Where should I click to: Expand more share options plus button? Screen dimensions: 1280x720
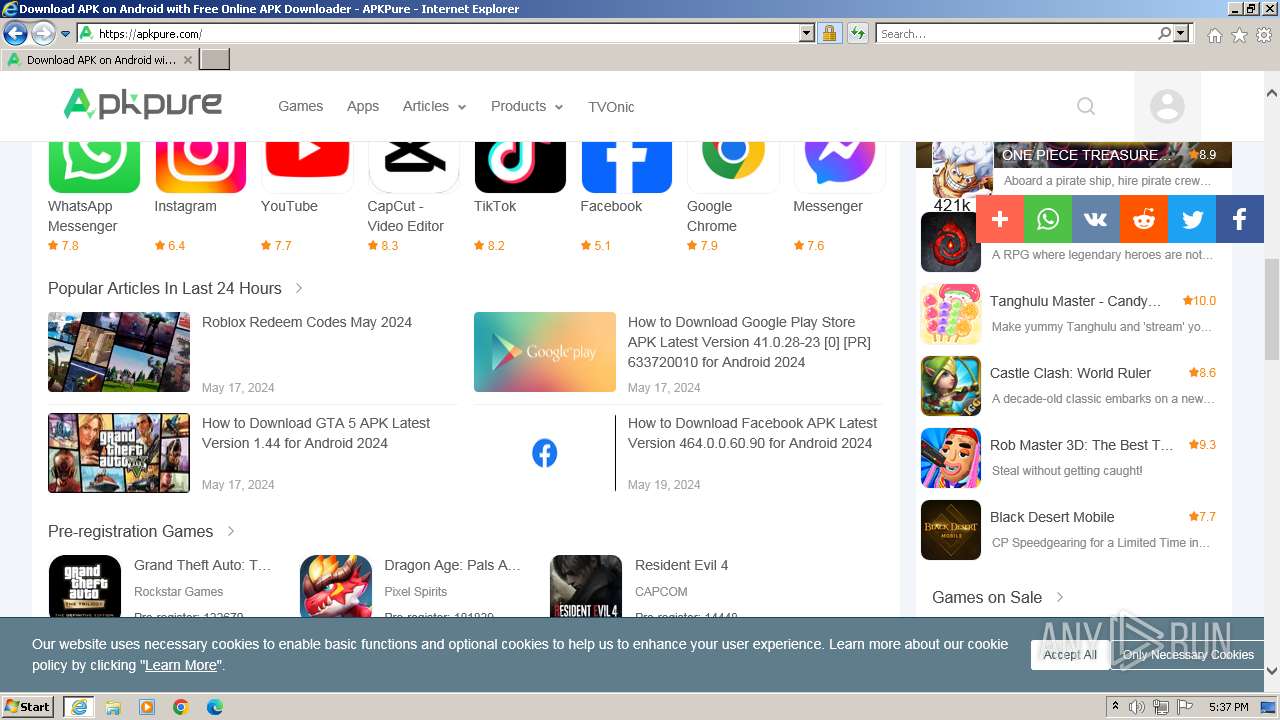pos(1000,219)
